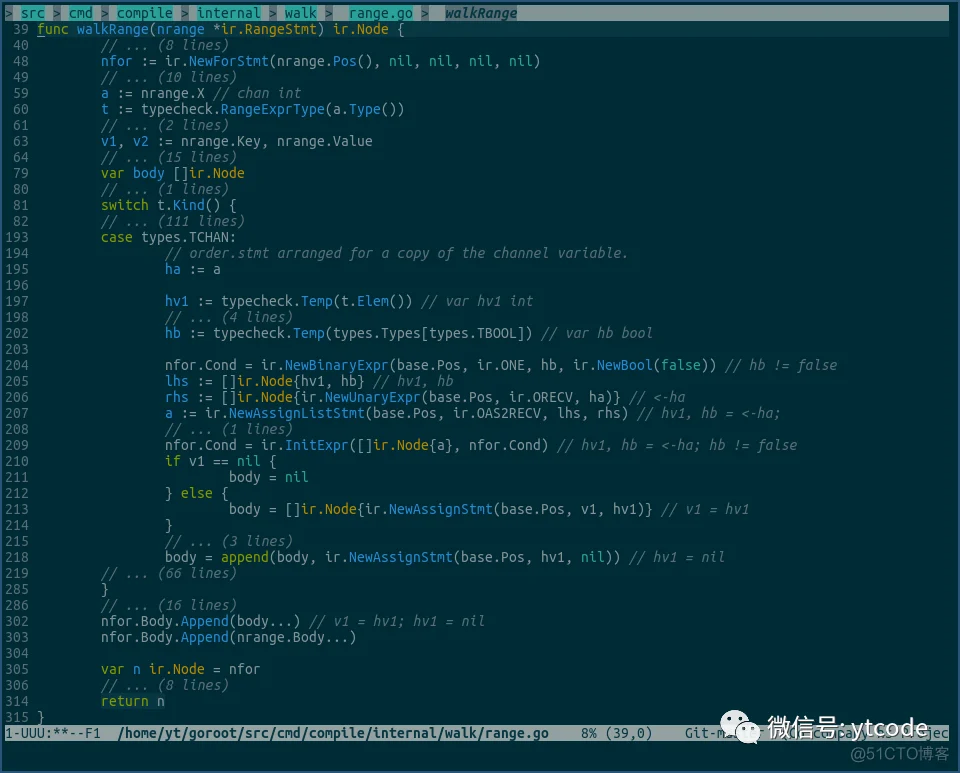960x773 pixels.
Task: Click 'append' call on line 218
Action: click(245, 557)
